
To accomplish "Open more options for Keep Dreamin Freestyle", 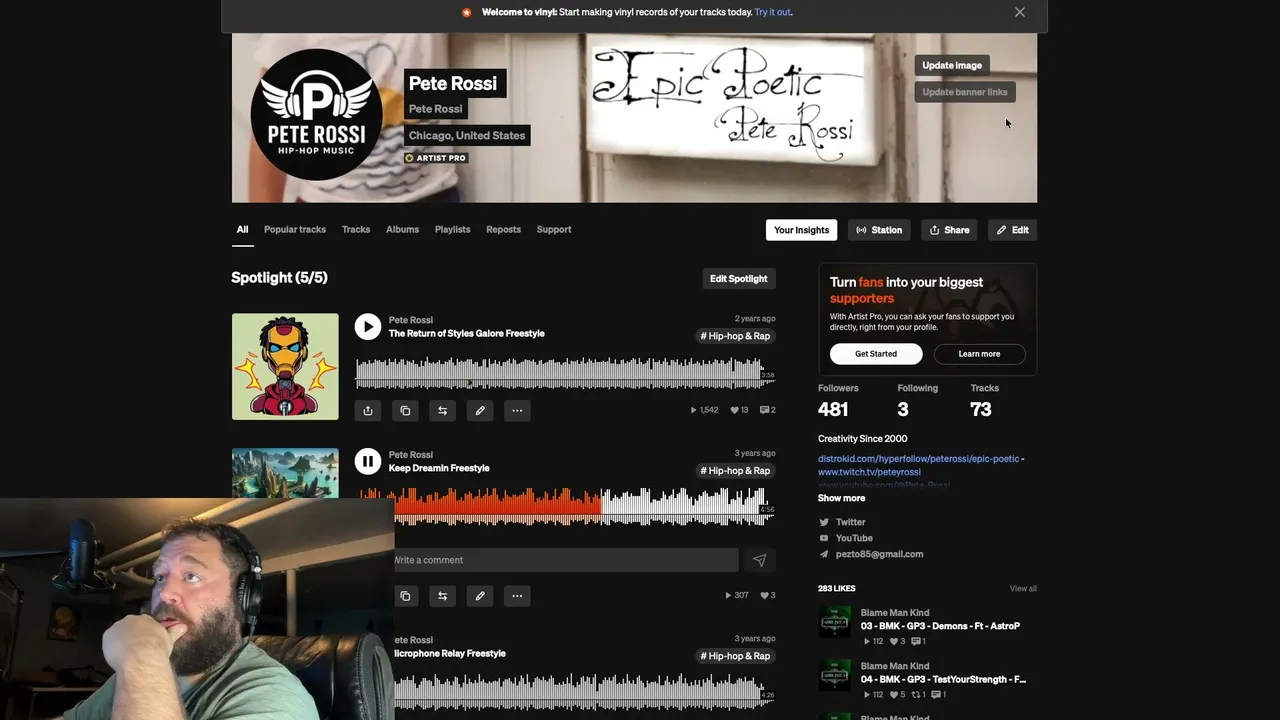I will [517, 596].
